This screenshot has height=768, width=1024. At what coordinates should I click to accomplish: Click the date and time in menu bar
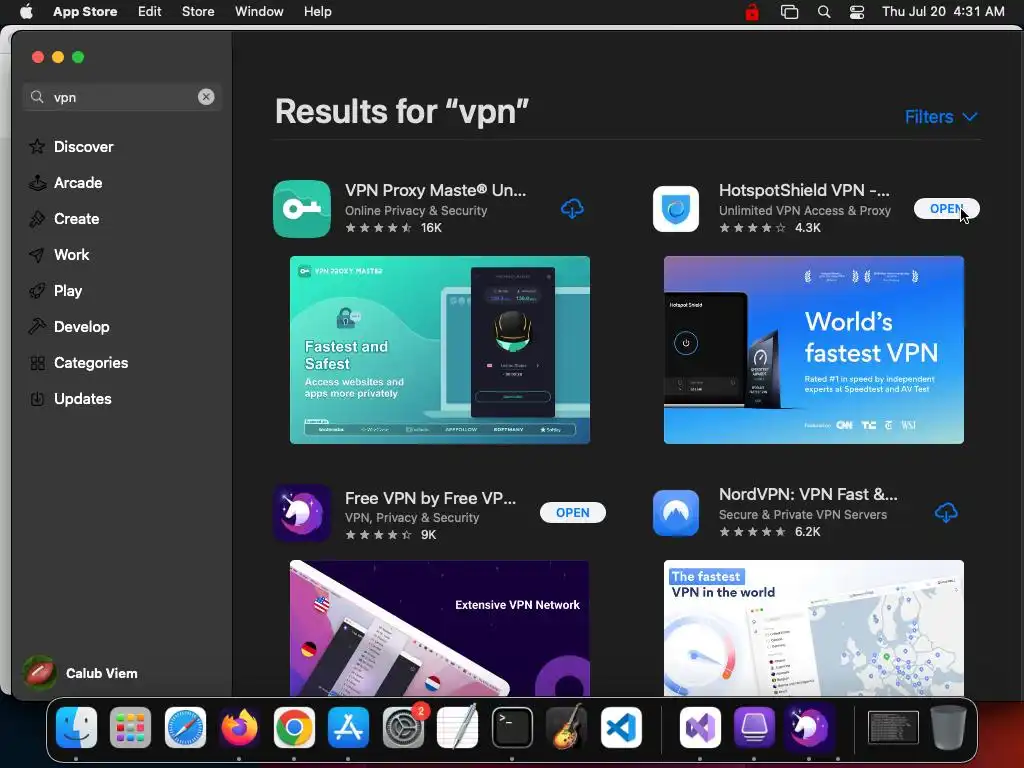click(943, 12)
